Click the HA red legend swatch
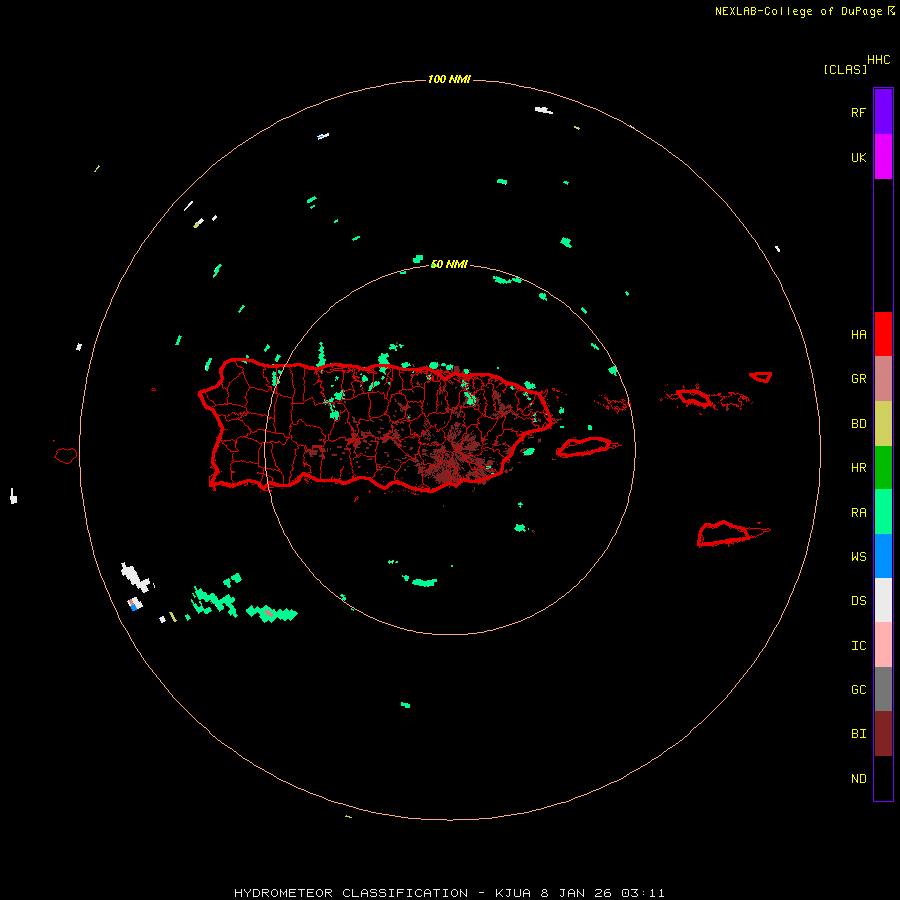This screenshot has height=900, width=900. (x=883, y=334)
